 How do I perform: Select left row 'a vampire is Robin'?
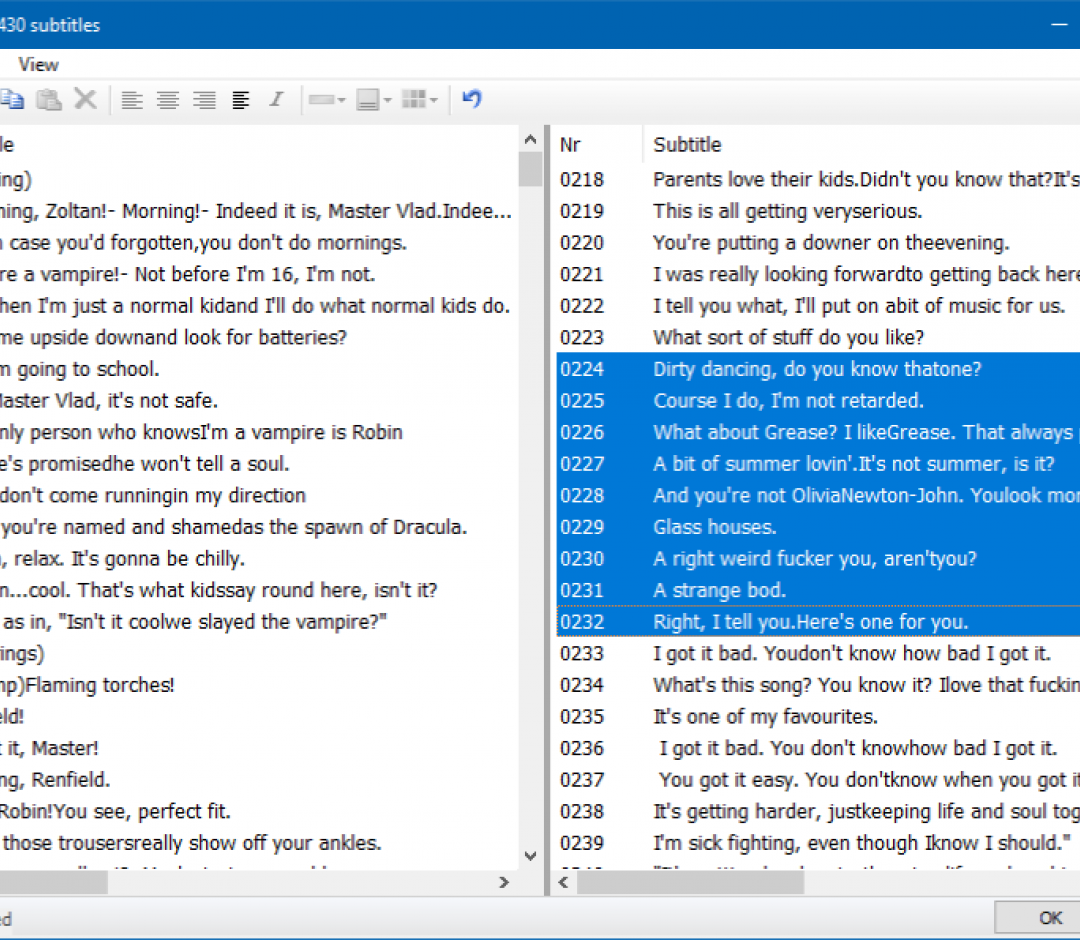[259, 433]
